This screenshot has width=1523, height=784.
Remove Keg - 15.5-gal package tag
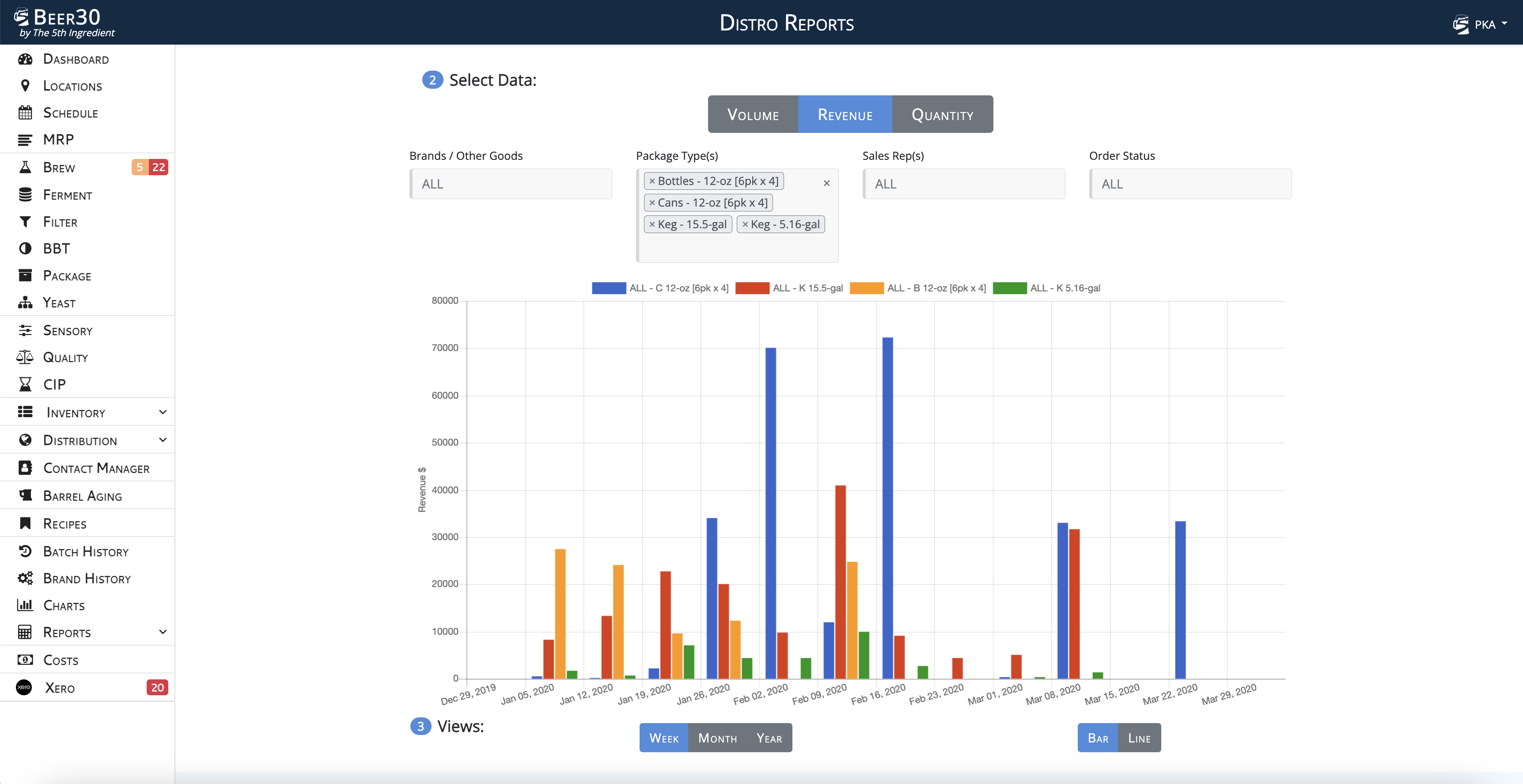652,225
